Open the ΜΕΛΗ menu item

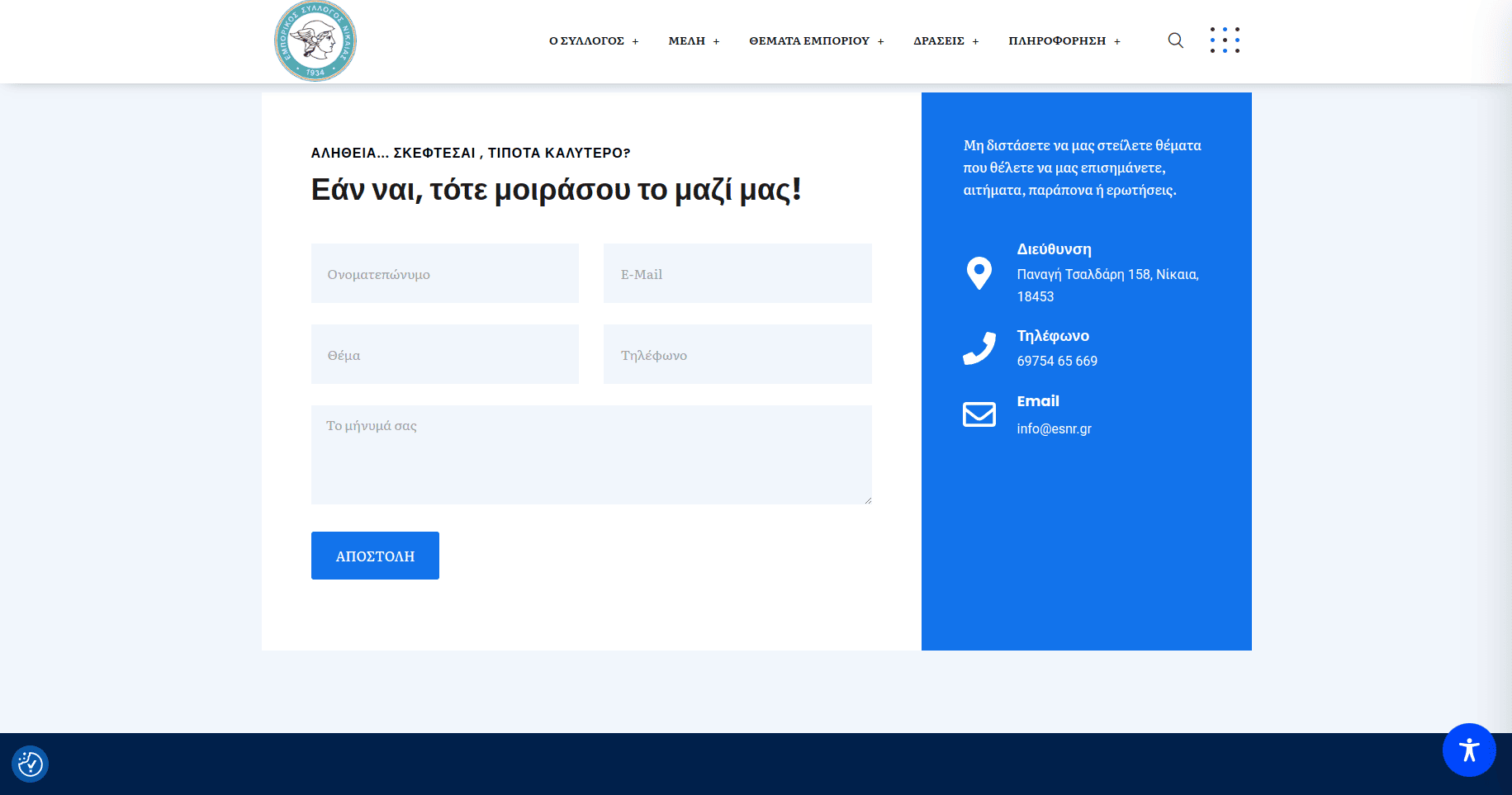click(x=686, y=41)
